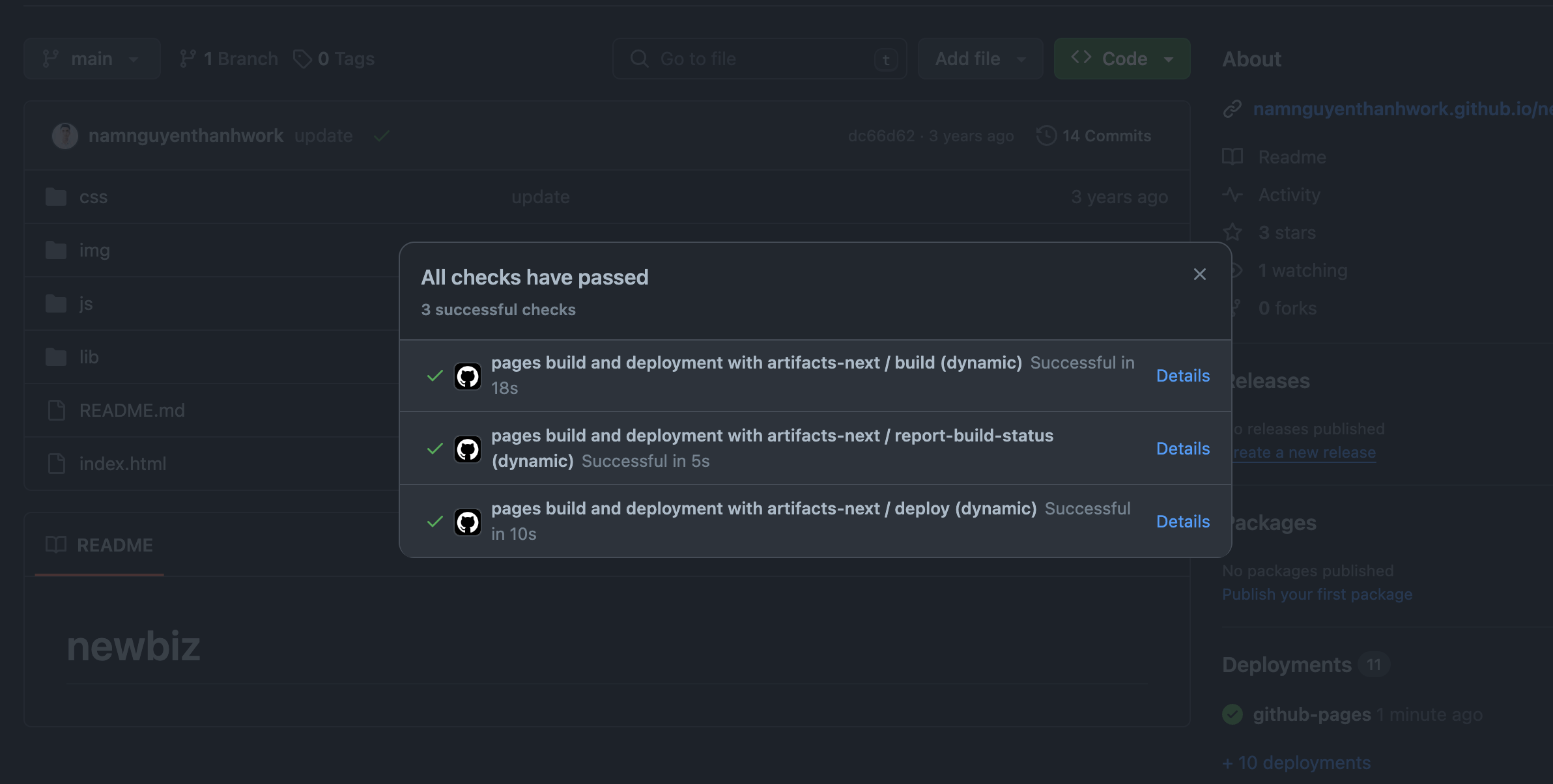1553x784 pixels.
Task: Click the file icon of index.html
Action: [57, 464]
